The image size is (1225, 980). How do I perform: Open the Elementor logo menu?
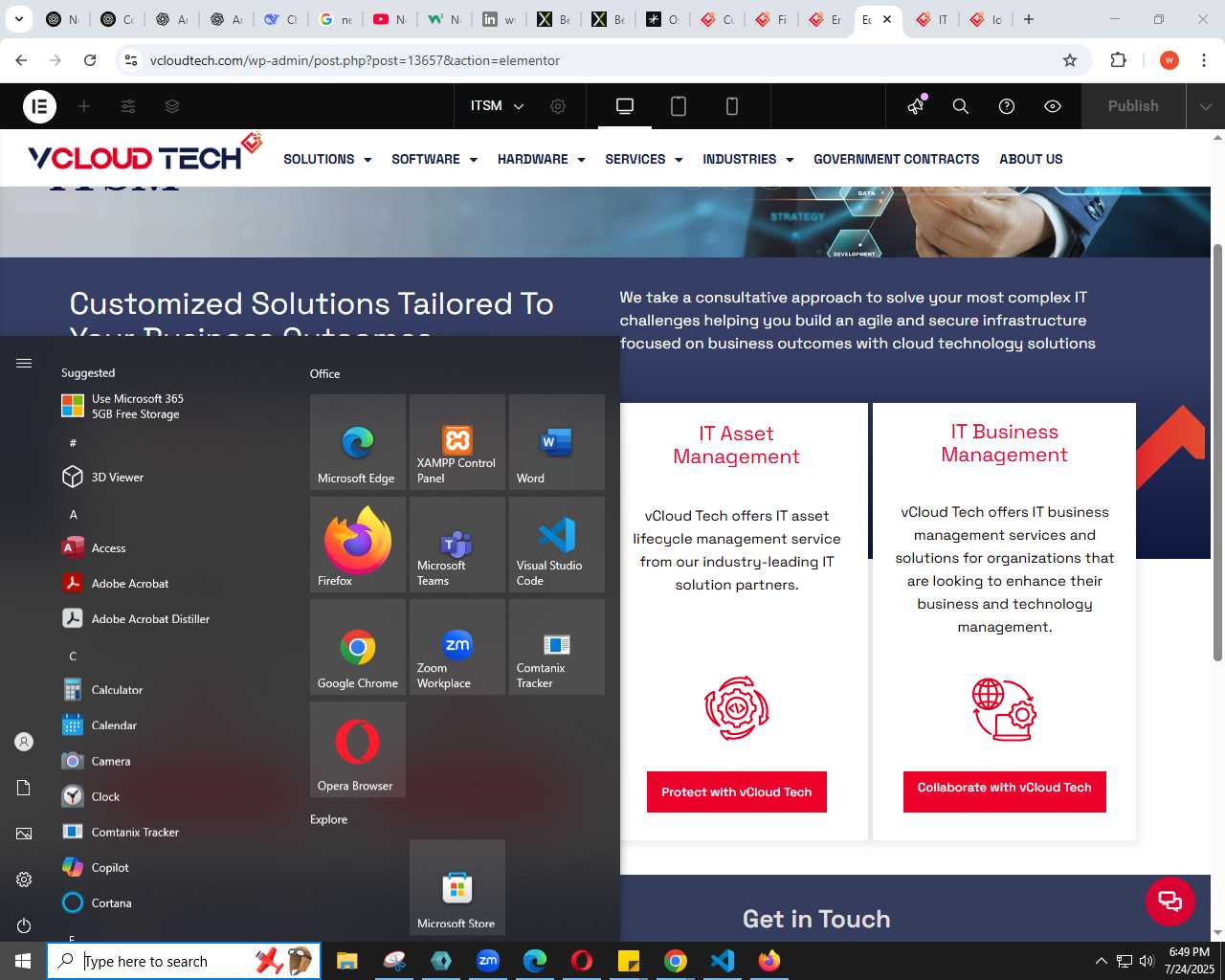pos(39,106)
